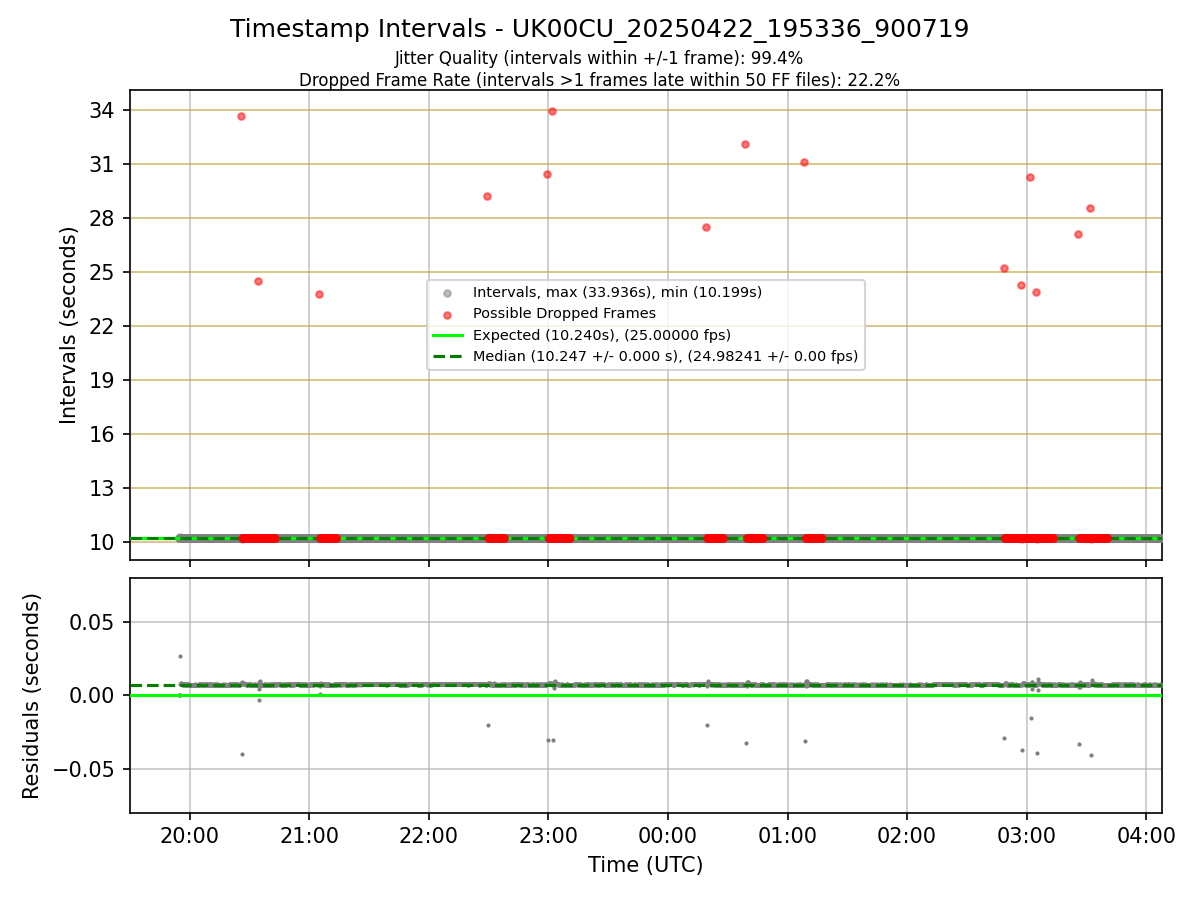
Task: Click the red marker beside 'Possible Dropped Frames' in the legend
Action: pos(447,314)
